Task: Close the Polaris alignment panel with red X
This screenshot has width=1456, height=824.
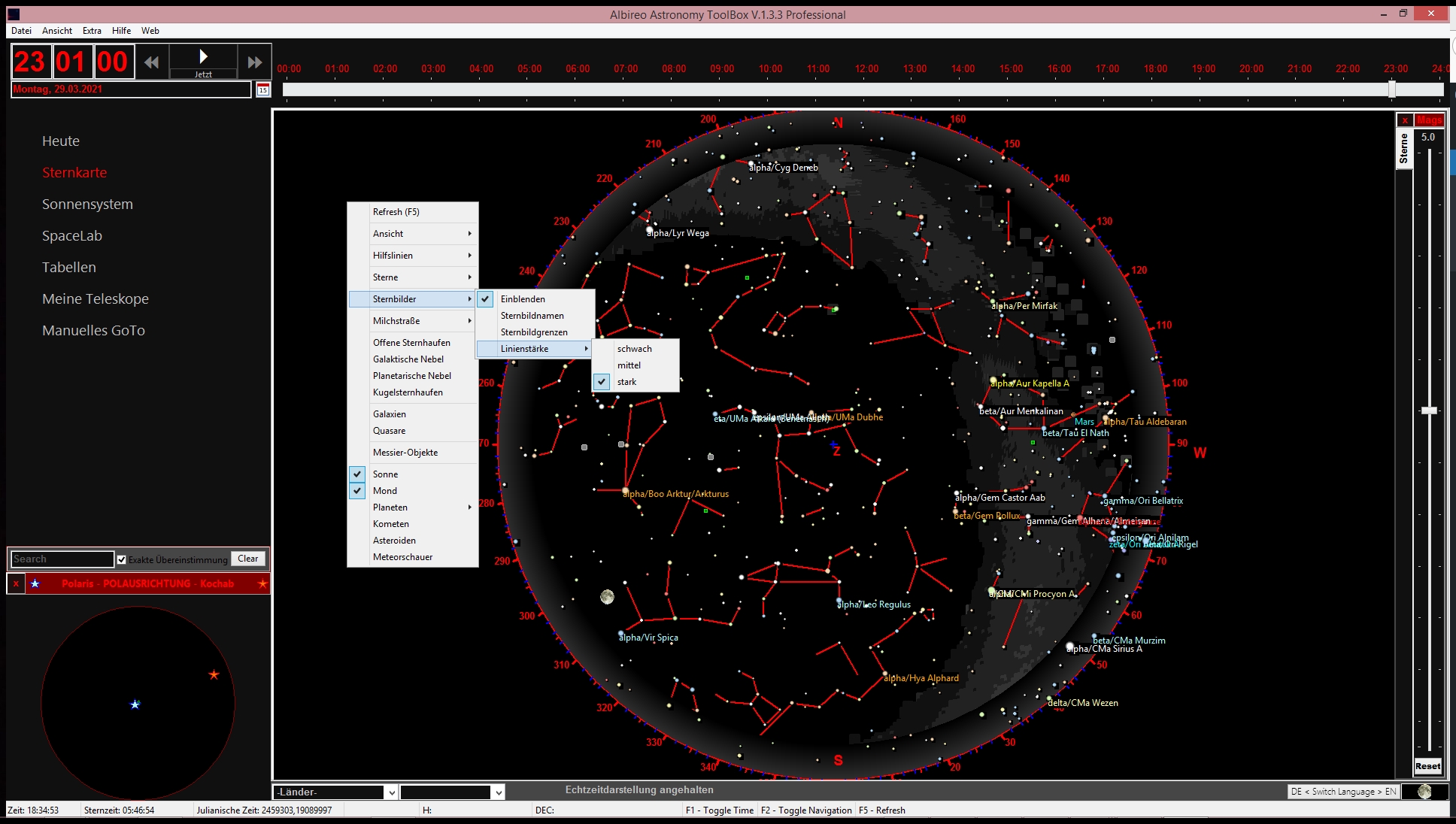Action: [16, 583]
